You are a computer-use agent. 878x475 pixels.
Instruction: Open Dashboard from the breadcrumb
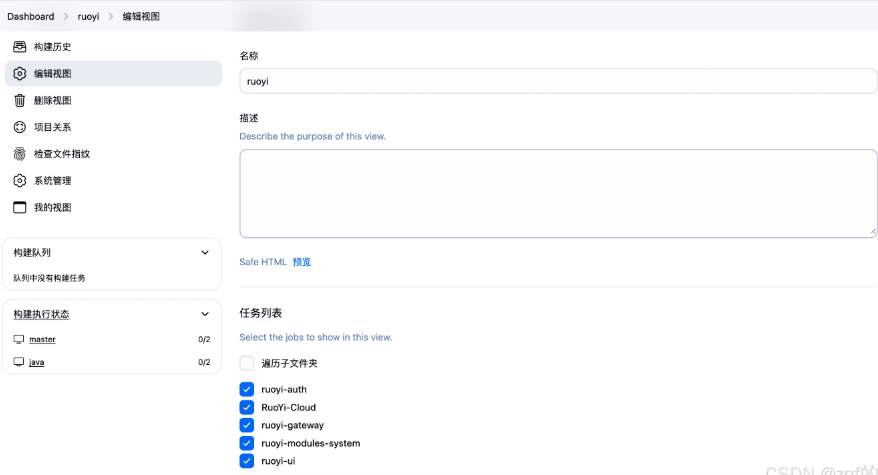click(30, 17)
